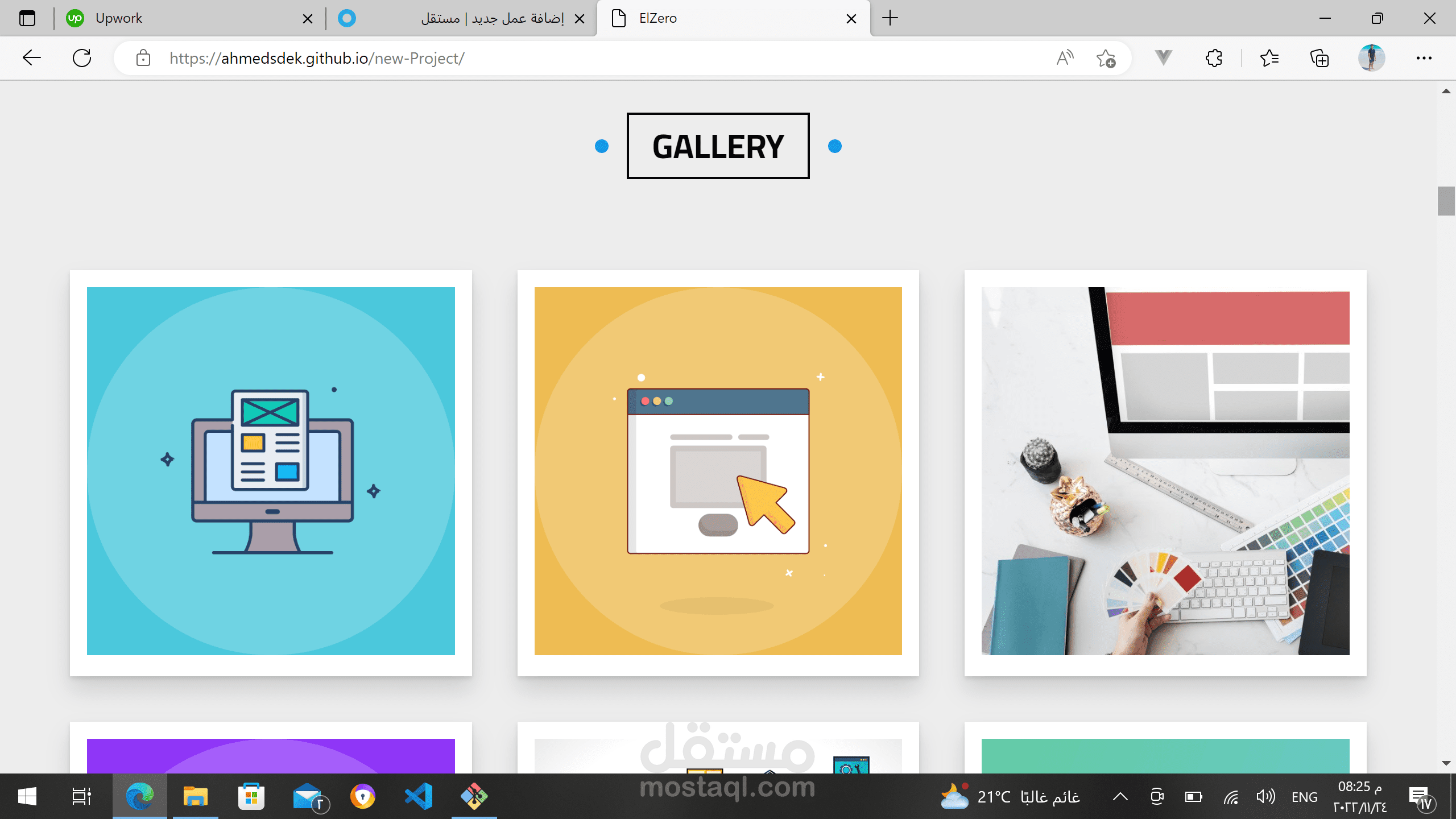
Task: Open the designer desk photo
Action: tap(1165, 471)
